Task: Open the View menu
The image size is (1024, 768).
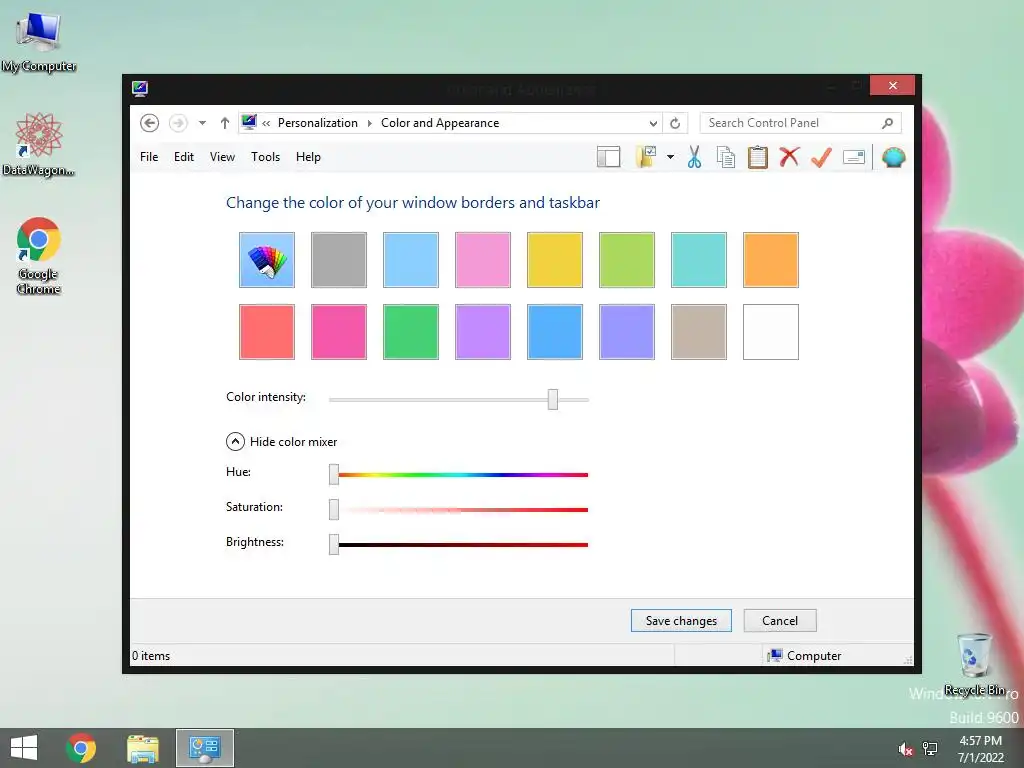Action: [222, 157]
